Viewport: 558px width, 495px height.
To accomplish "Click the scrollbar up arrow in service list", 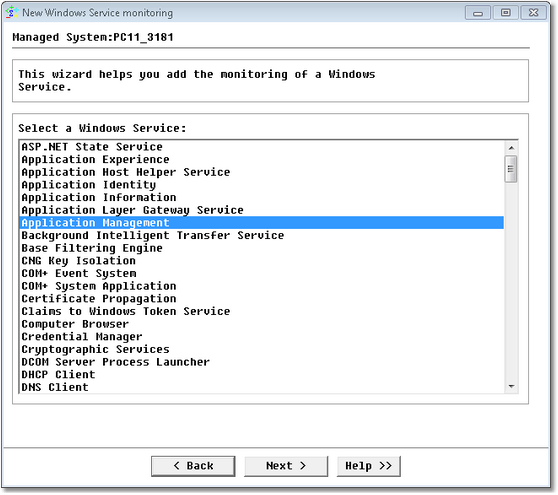I will point(511,148).
